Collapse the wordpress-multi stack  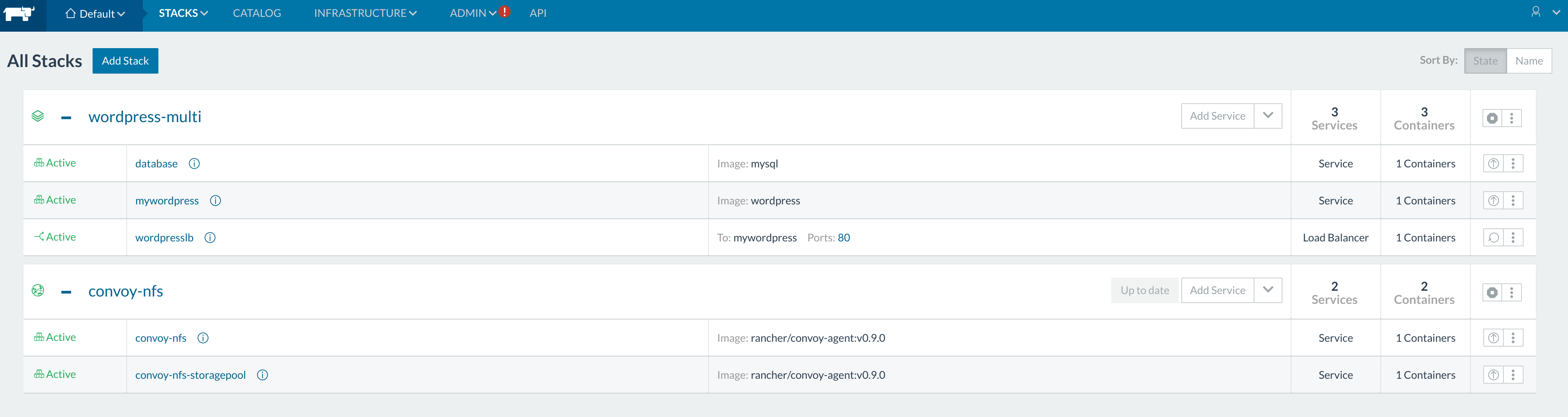[66, 118]
